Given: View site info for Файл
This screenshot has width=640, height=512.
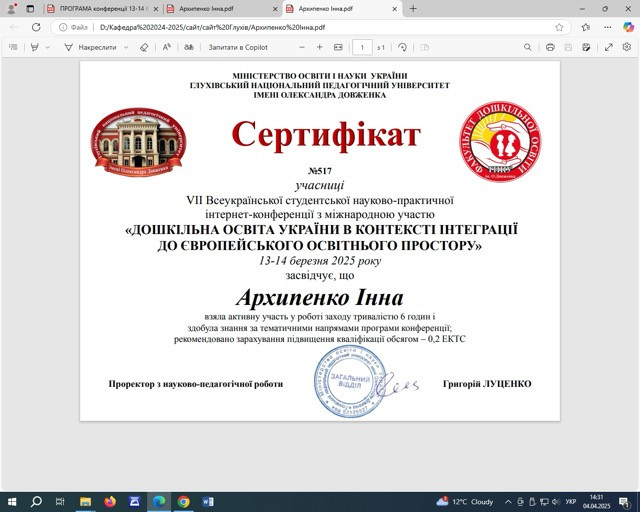Looking at the screenshot, I should [73, 27].
